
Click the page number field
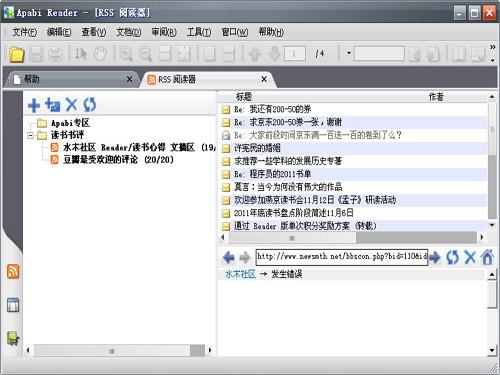tap(295, 53)
